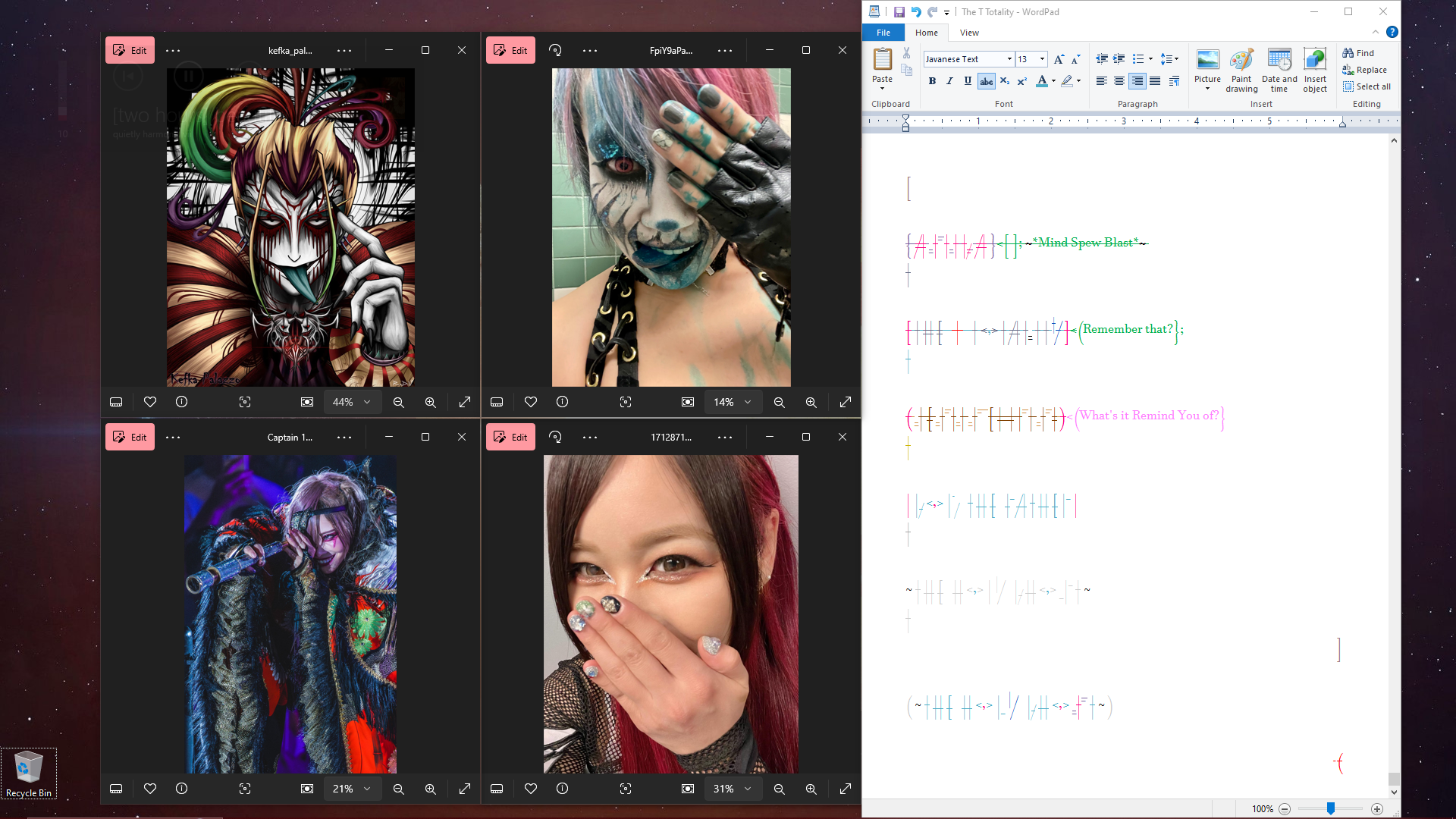The width and height of the screenshot is (1456, 819).
Task: Undo via Quick Access toolbar
Action: tap(916, 12)
